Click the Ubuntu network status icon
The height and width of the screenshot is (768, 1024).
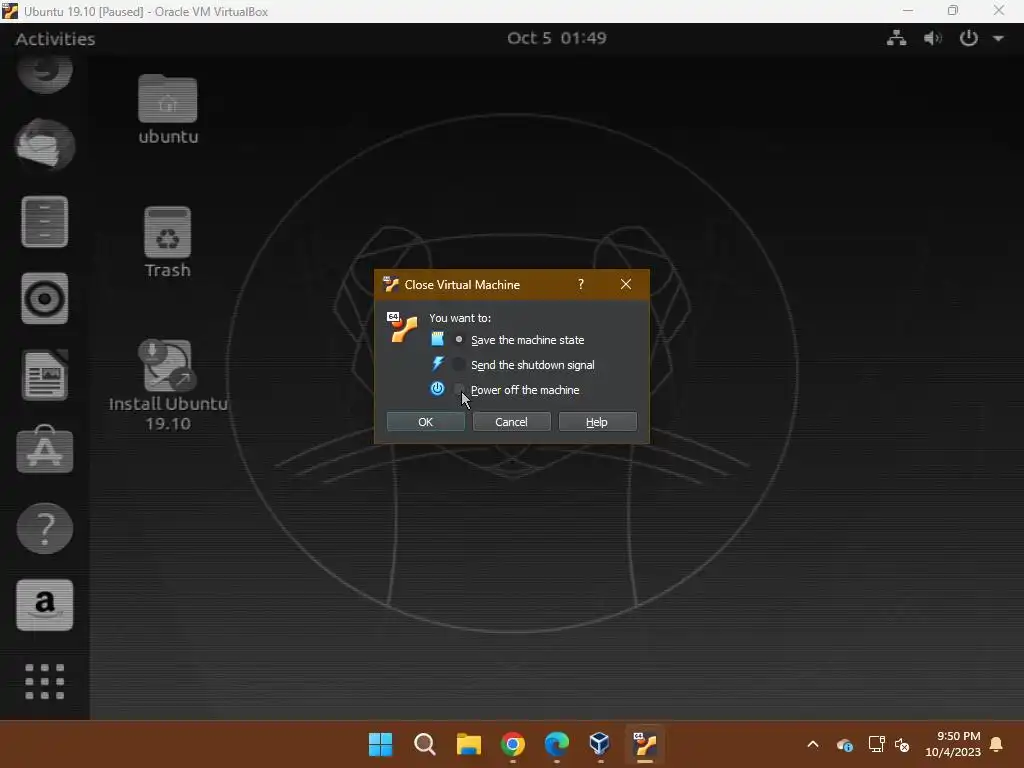tap(896, 38)
